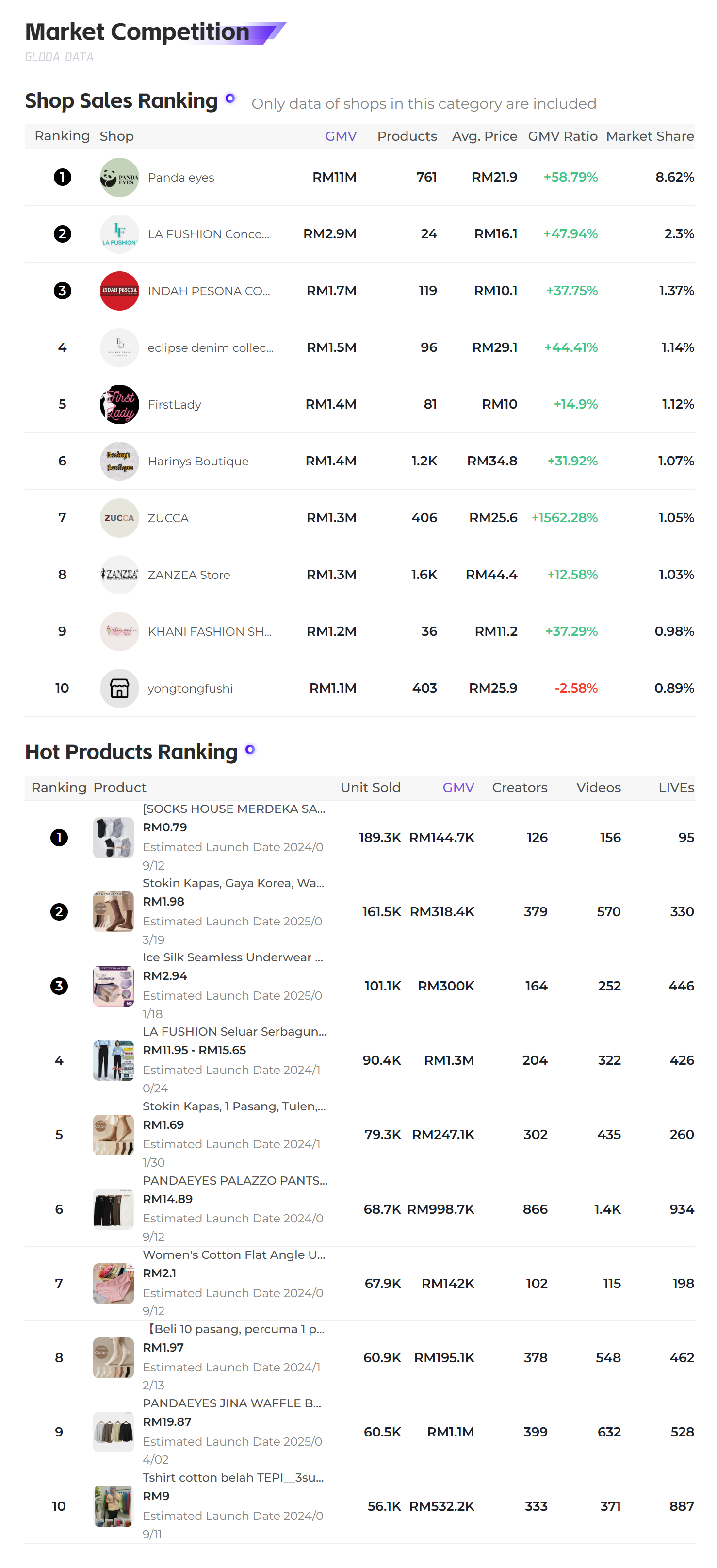Open the yongtongfushi default store icon
This screenshot has height=1568, width=717.
pyautogui.click(x=119, y=689)
